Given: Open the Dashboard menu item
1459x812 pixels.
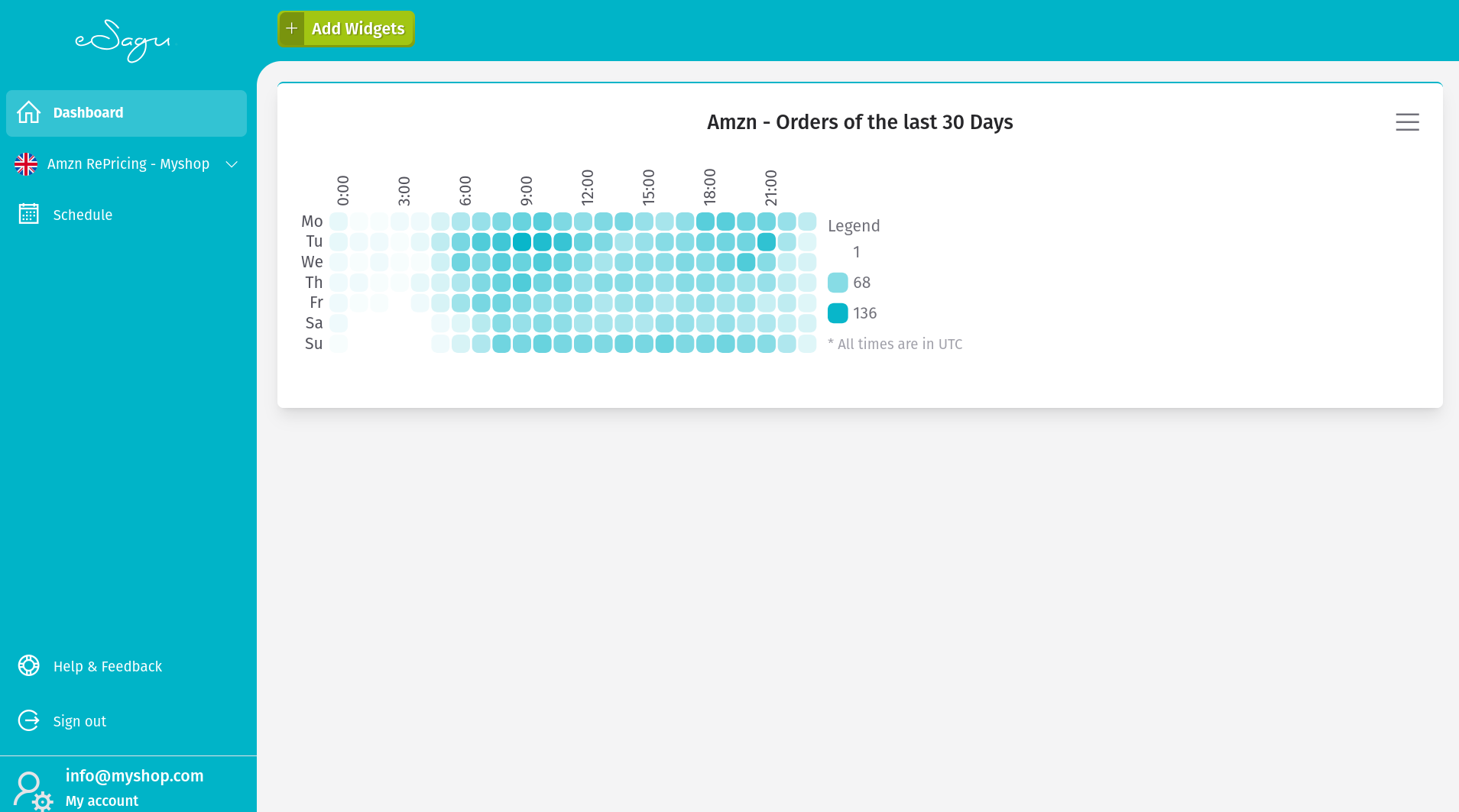Looking at the screenshot, I should point(126,113).
